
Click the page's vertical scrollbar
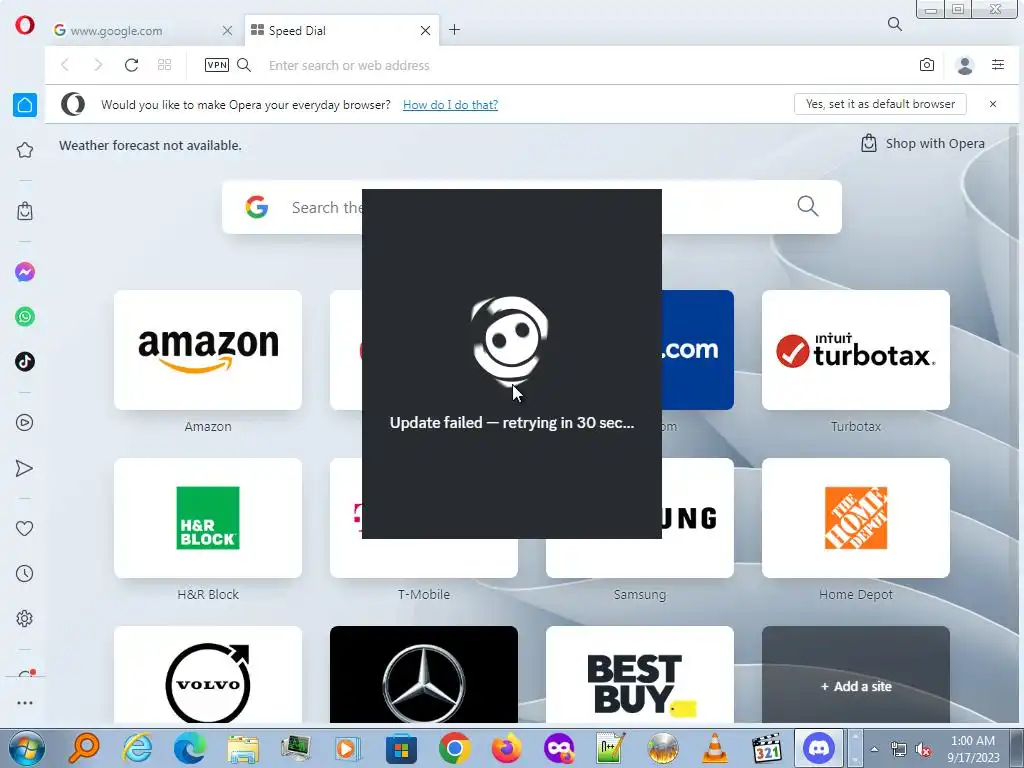point(1014,424)
